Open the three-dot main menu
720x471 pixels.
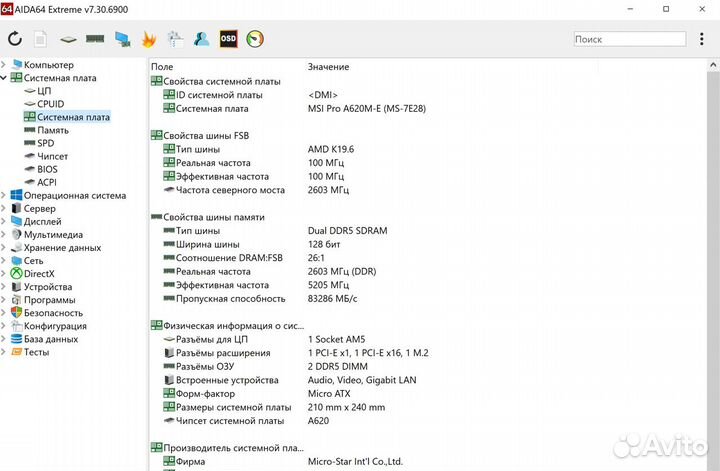pyautogui.click(x=701, y=39)
